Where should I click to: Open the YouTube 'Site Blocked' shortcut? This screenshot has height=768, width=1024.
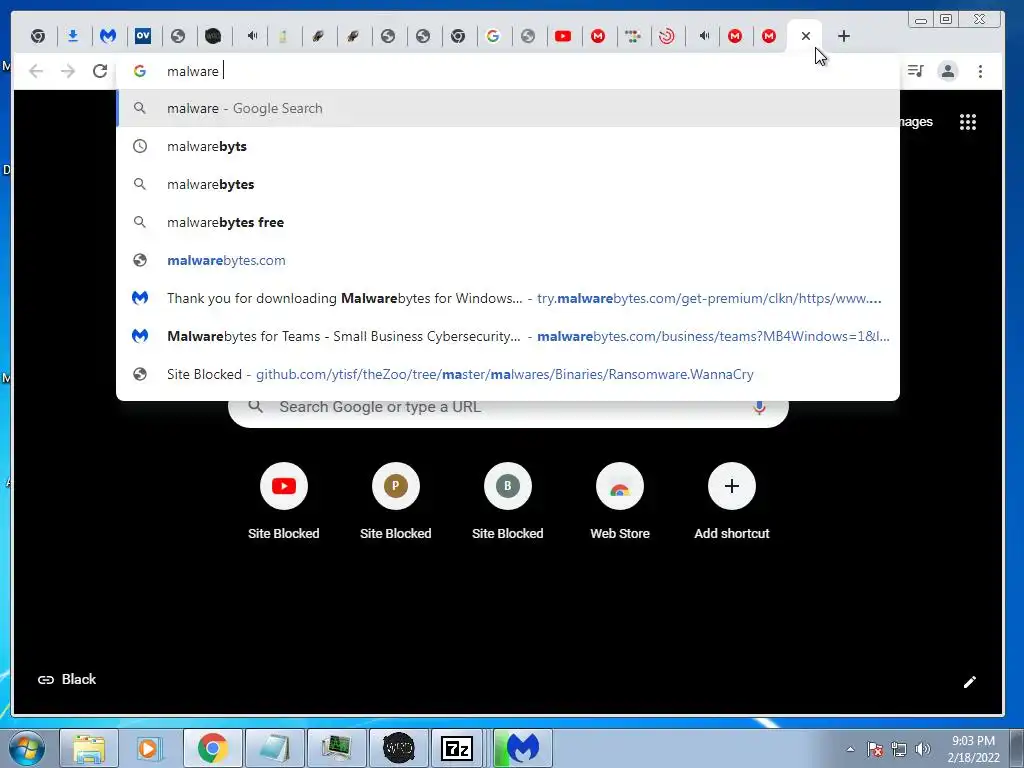[283, 502]
